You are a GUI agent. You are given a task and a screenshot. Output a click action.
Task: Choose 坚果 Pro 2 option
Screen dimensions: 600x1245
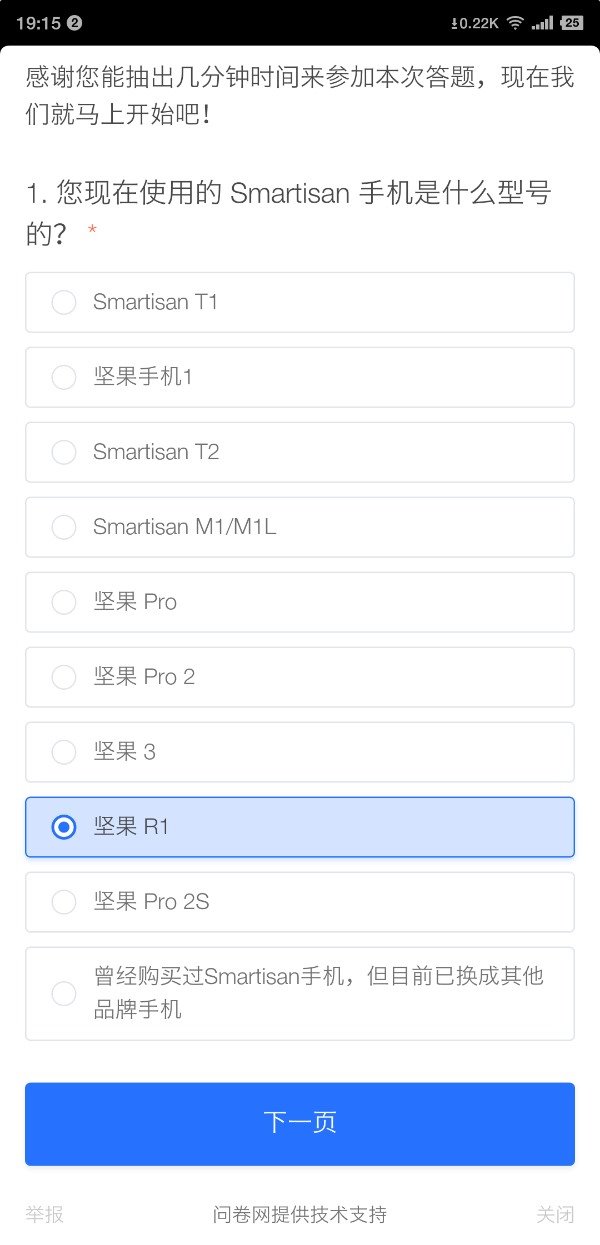point(64,677)
